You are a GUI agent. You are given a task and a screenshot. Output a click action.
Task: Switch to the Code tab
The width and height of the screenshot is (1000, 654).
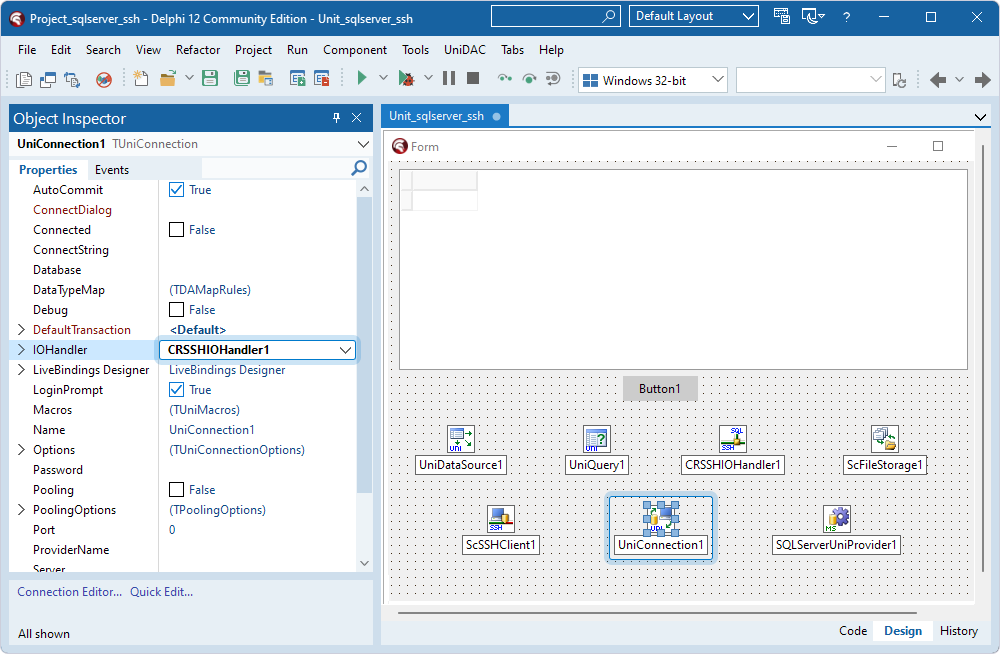pos(852,631)
